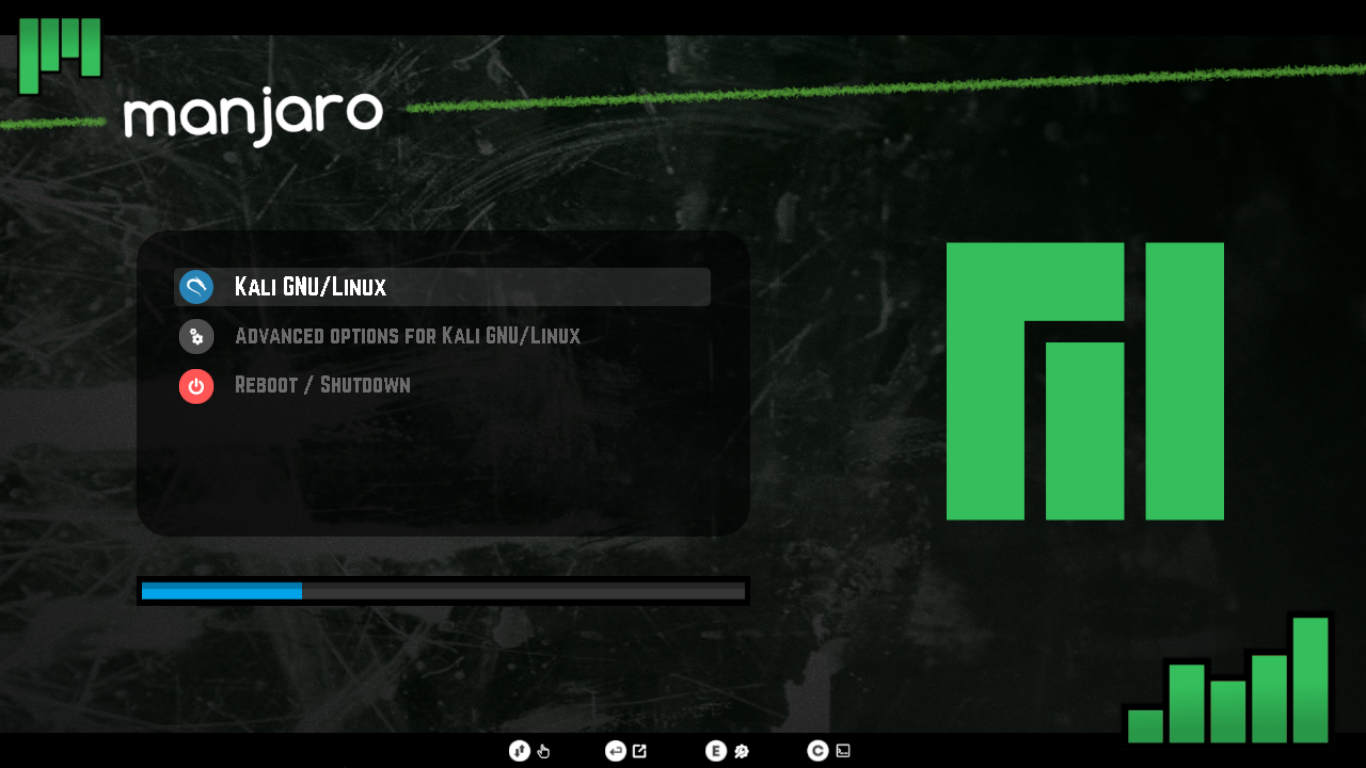
Task: Click the wrench gear edit icon
Action: coord(741,751)
